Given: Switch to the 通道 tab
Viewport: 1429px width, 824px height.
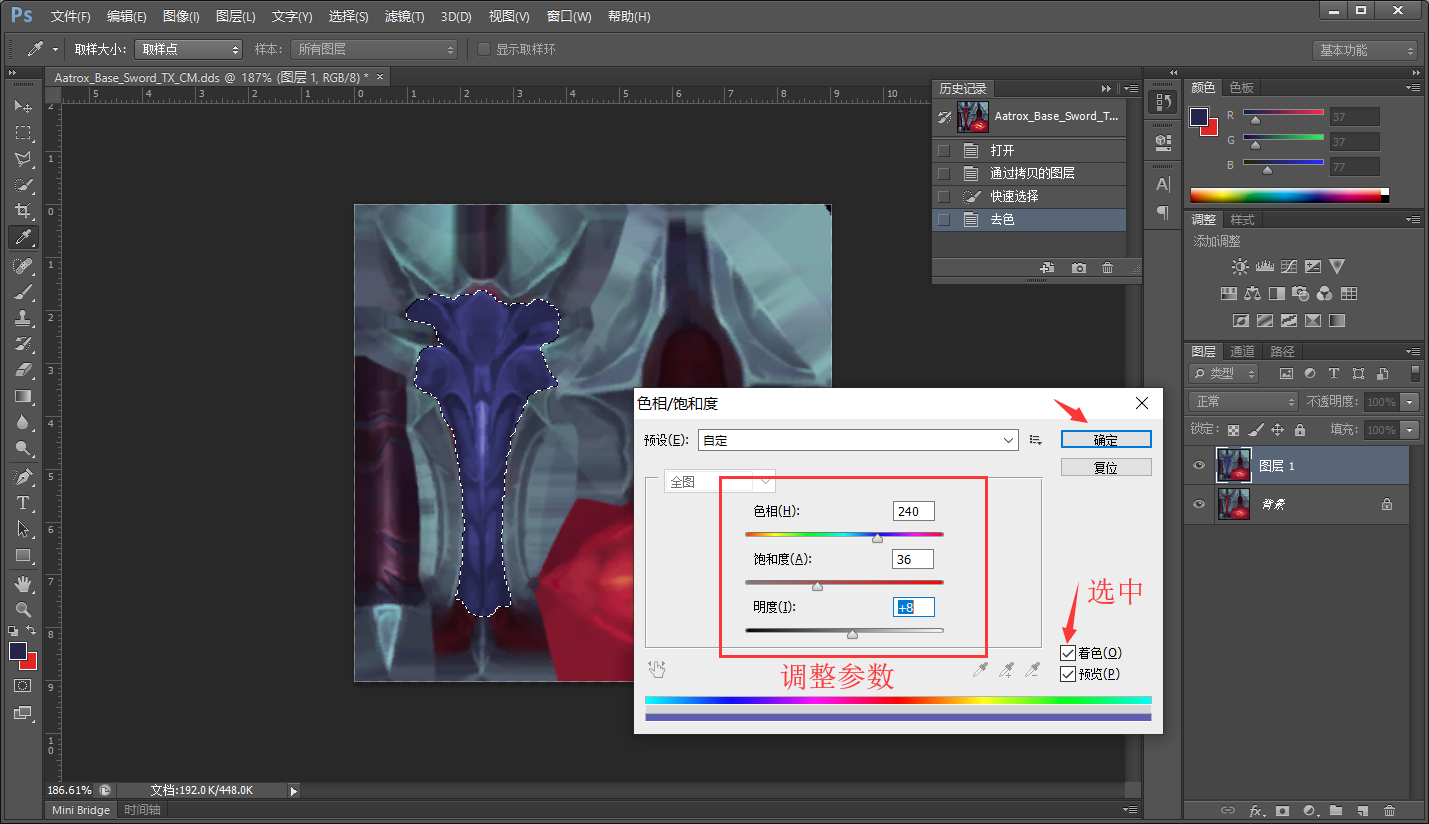Looking at the screenshot, I should [x=1242, y=351].
